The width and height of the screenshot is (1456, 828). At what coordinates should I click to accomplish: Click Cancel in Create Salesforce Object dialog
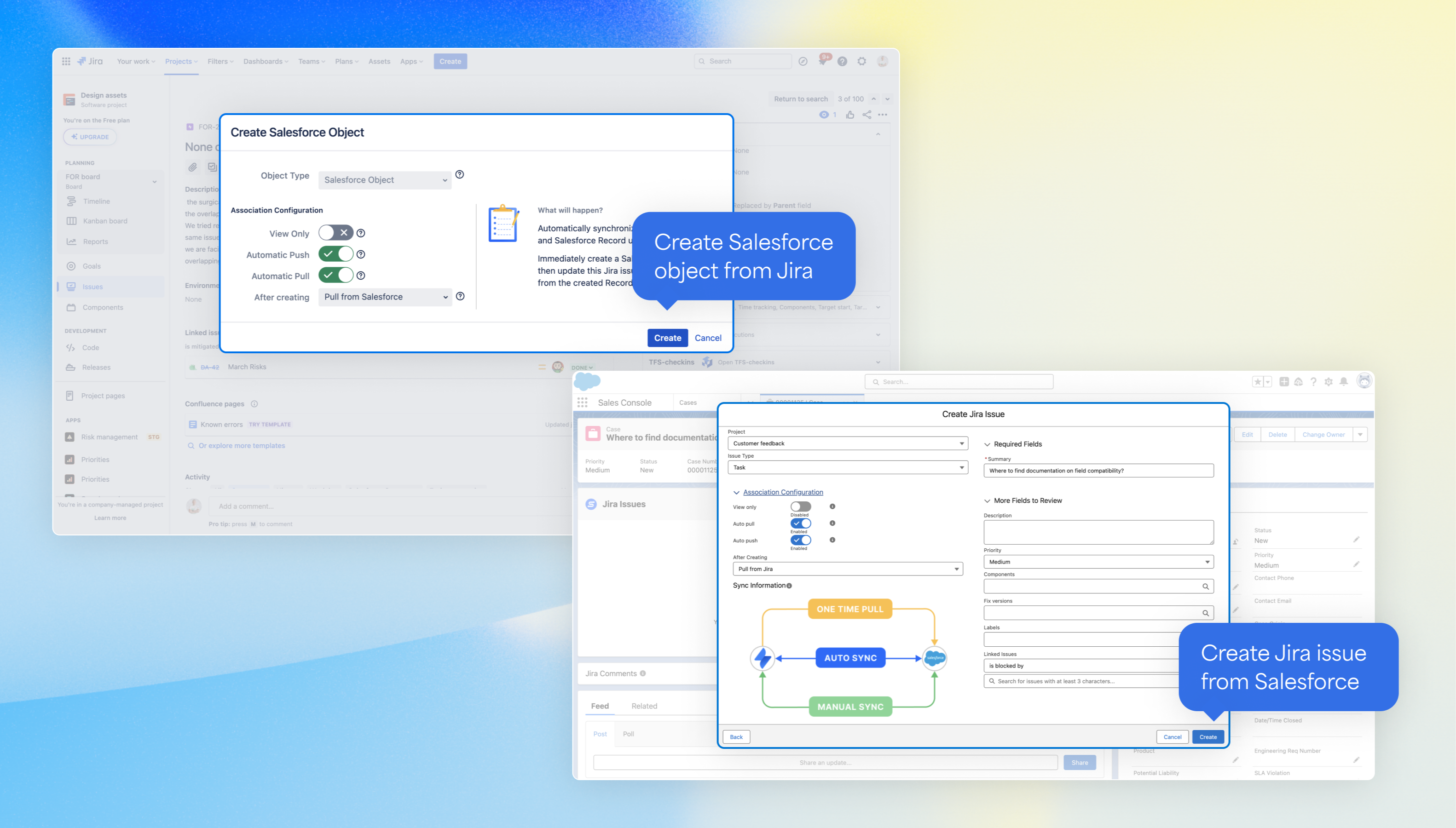point(708,338)
